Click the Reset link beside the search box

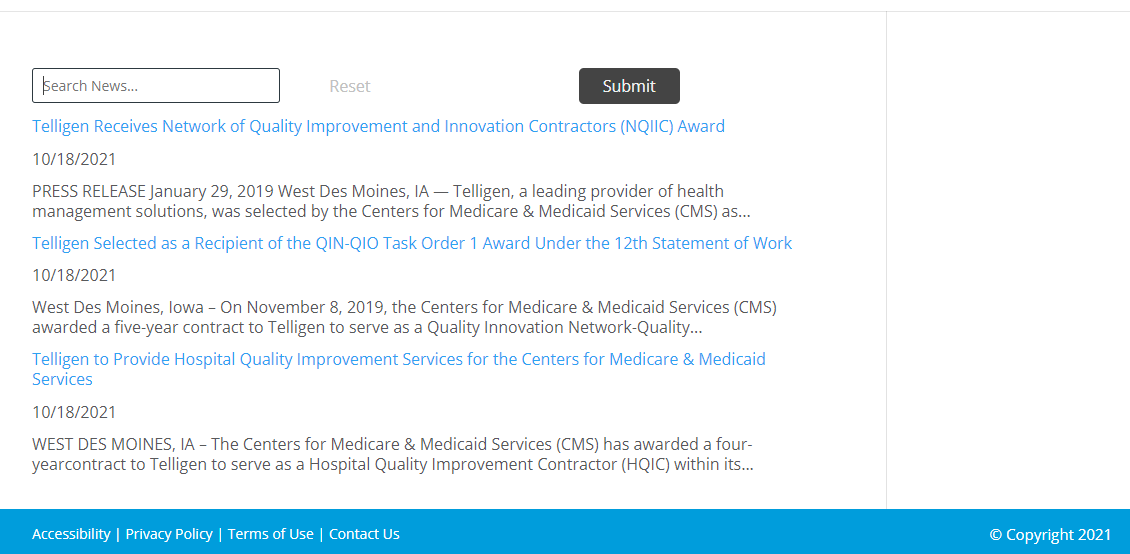pos(350,86)
